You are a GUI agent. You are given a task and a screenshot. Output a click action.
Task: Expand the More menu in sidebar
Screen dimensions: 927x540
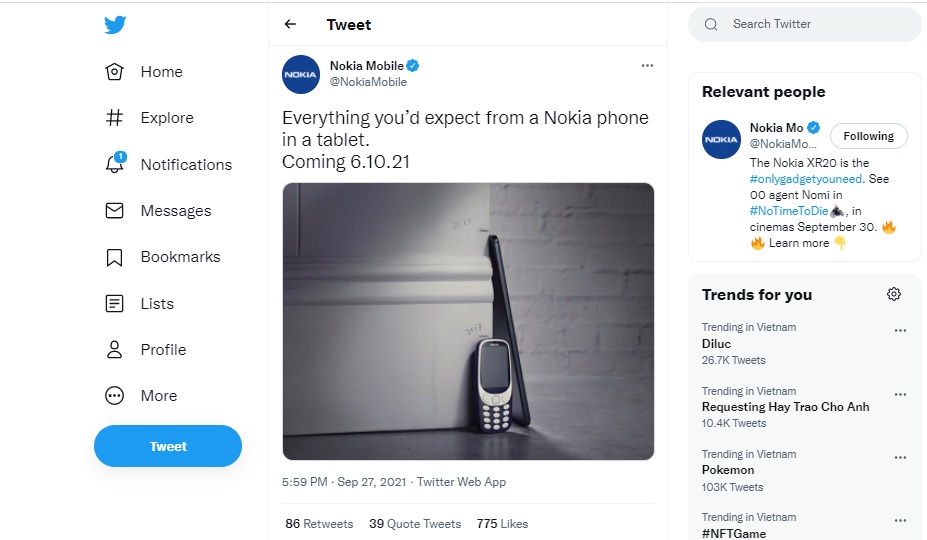(114, 396)
